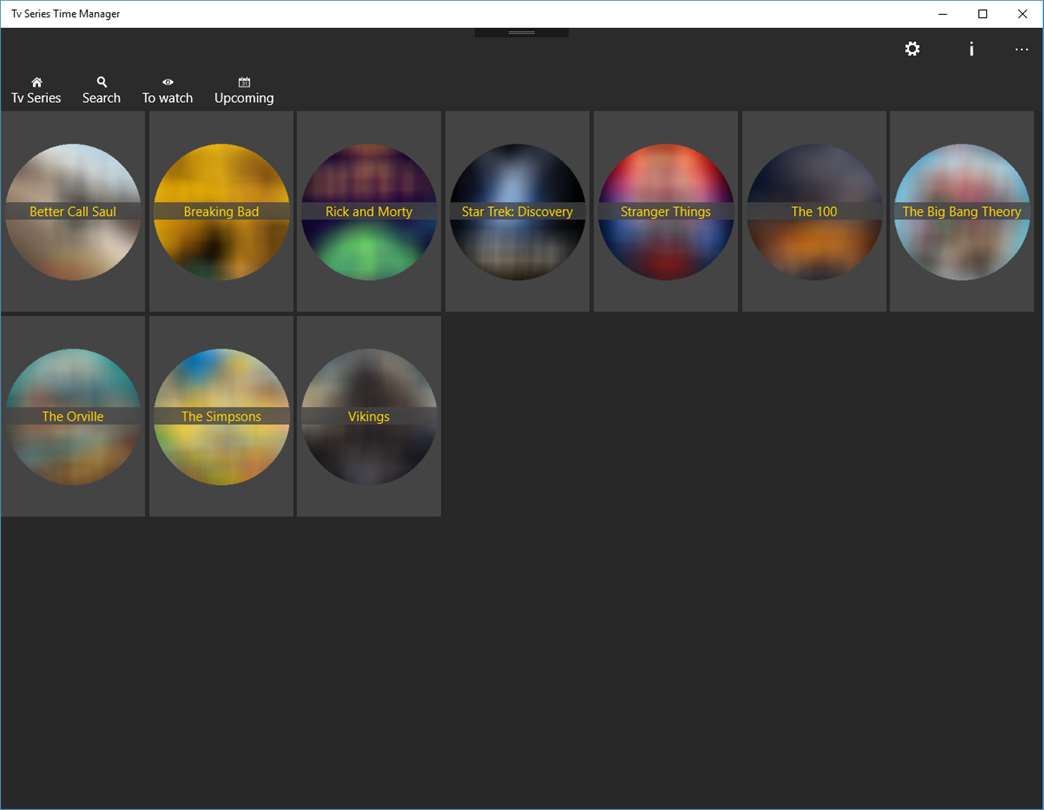1044x810 pixels.
Task: Open the more options ellipsis menu
Action: tap(1021, 49)
